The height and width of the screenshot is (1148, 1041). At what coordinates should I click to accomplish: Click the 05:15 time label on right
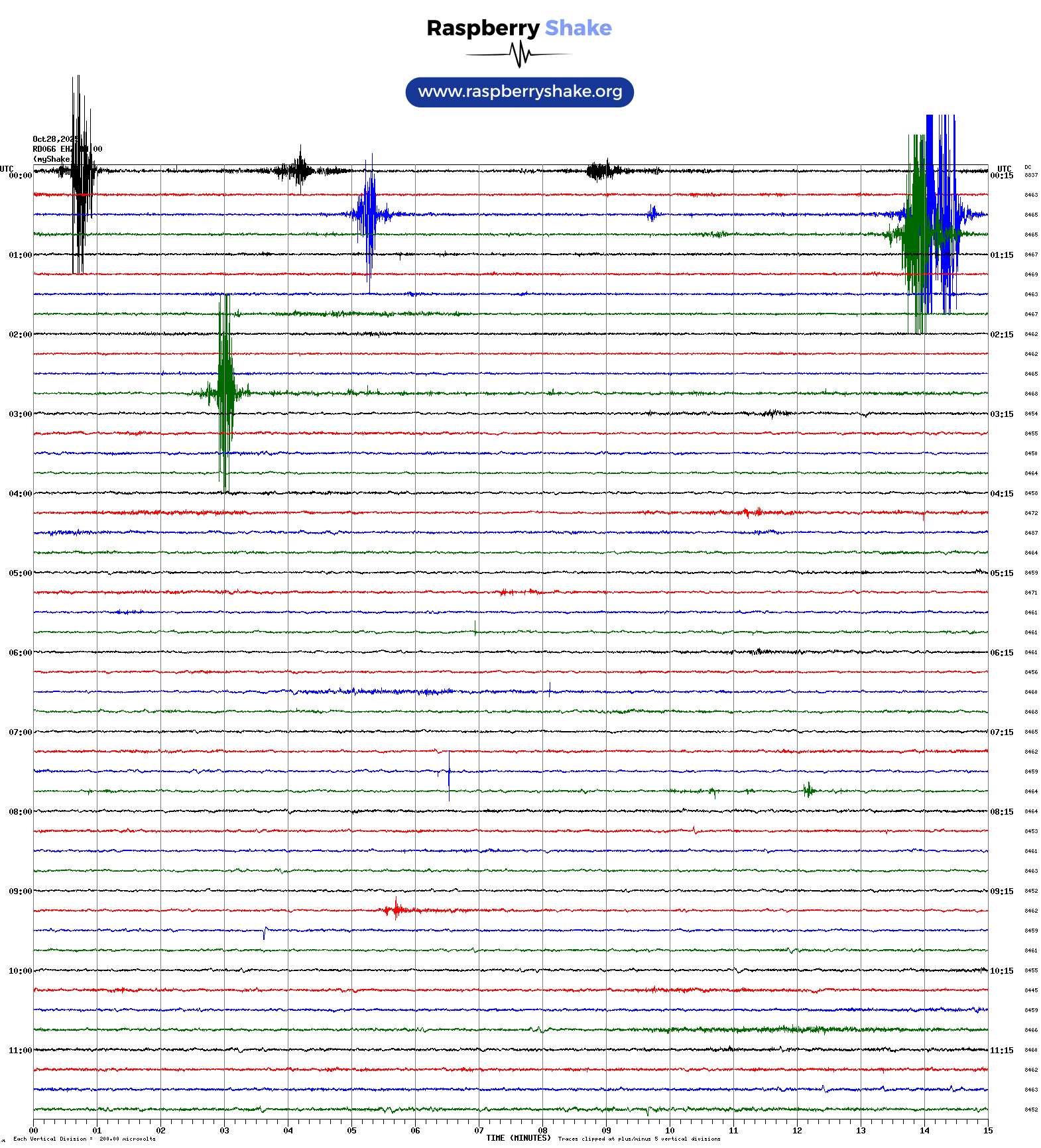pyautogui.click(x=1001, y=573)
